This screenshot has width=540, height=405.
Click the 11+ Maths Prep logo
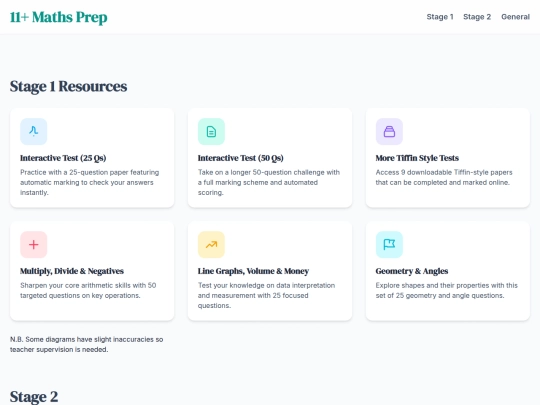point(59,17)
